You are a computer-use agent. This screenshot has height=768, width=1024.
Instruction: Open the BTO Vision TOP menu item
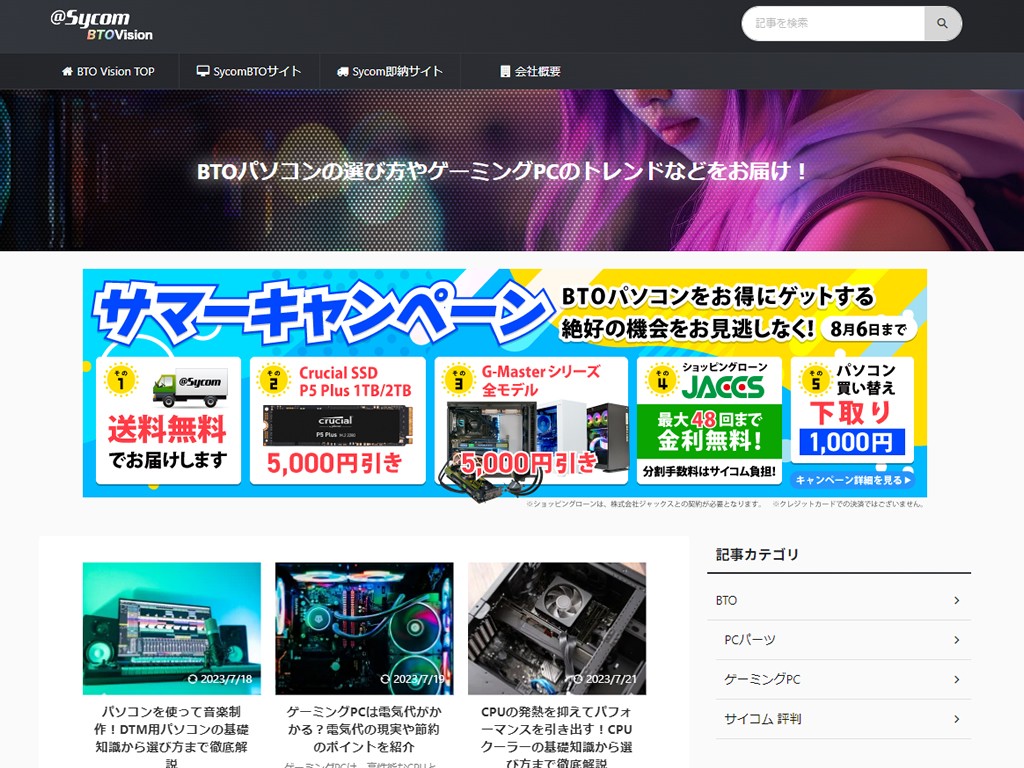[x=108, y=71]
